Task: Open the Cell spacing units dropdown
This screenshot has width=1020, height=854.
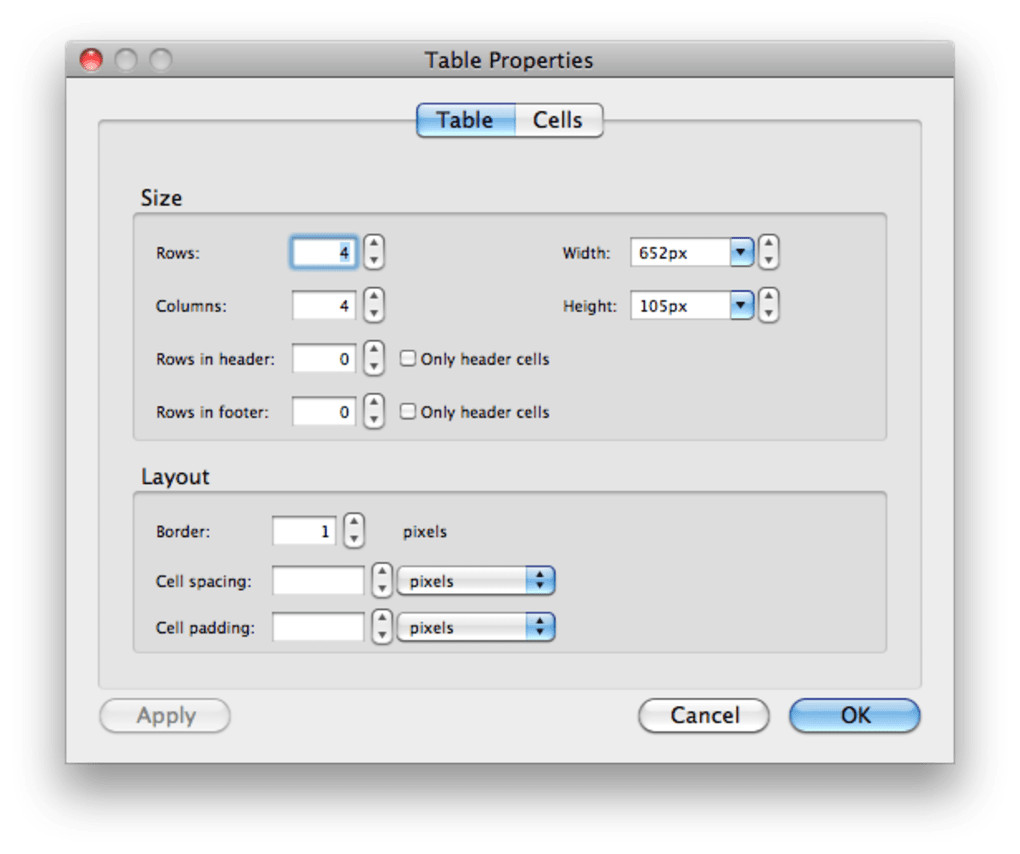Action: click(476, 581)
